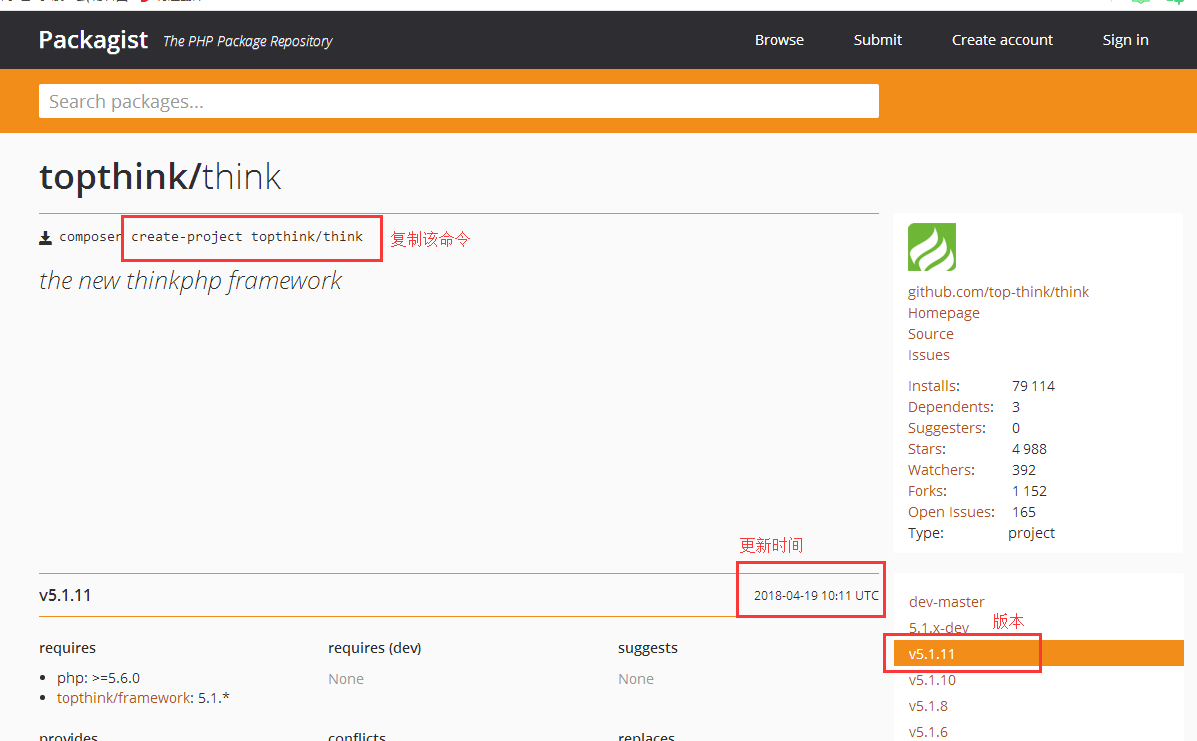This screenshot has width=1197, height=741.
Task: Click the Watchers link
Action: tap(941, 470)
